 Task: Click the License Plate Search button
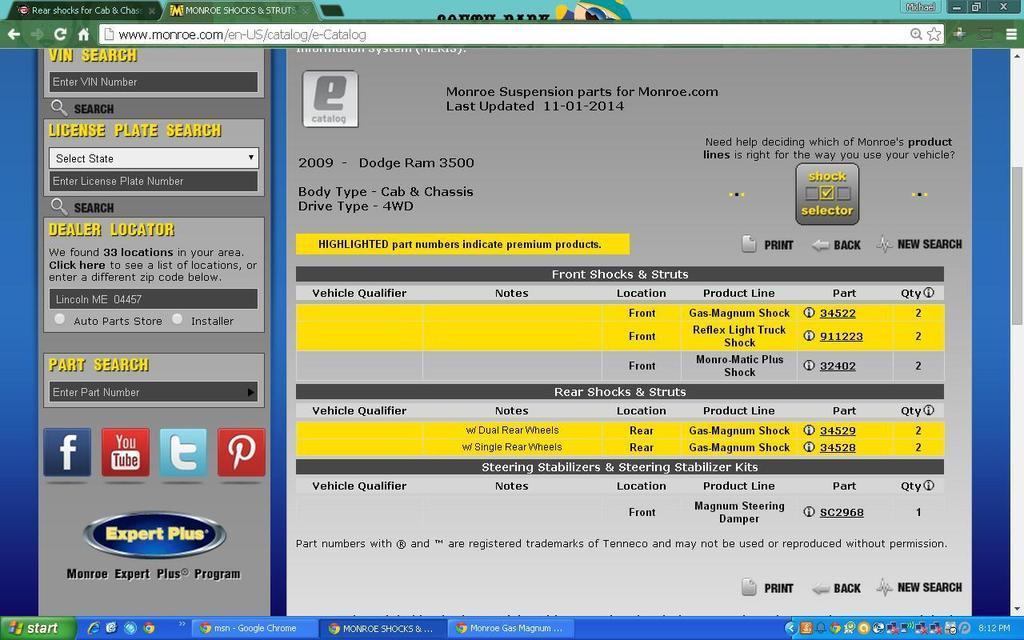click(82, 207)
